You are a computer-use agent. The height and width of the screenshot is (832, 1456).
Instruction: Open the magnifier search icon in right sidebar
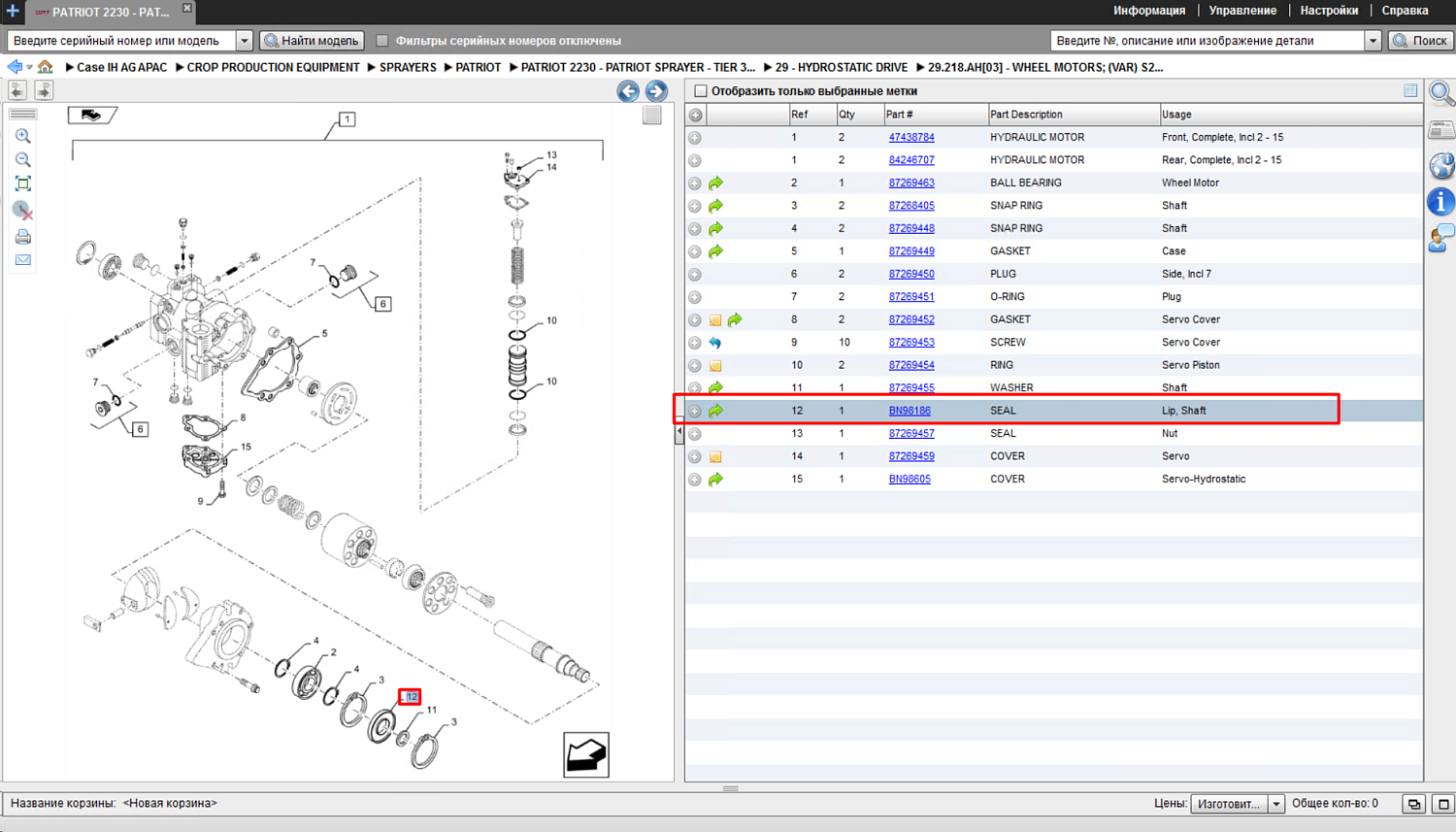point(1441,94)
